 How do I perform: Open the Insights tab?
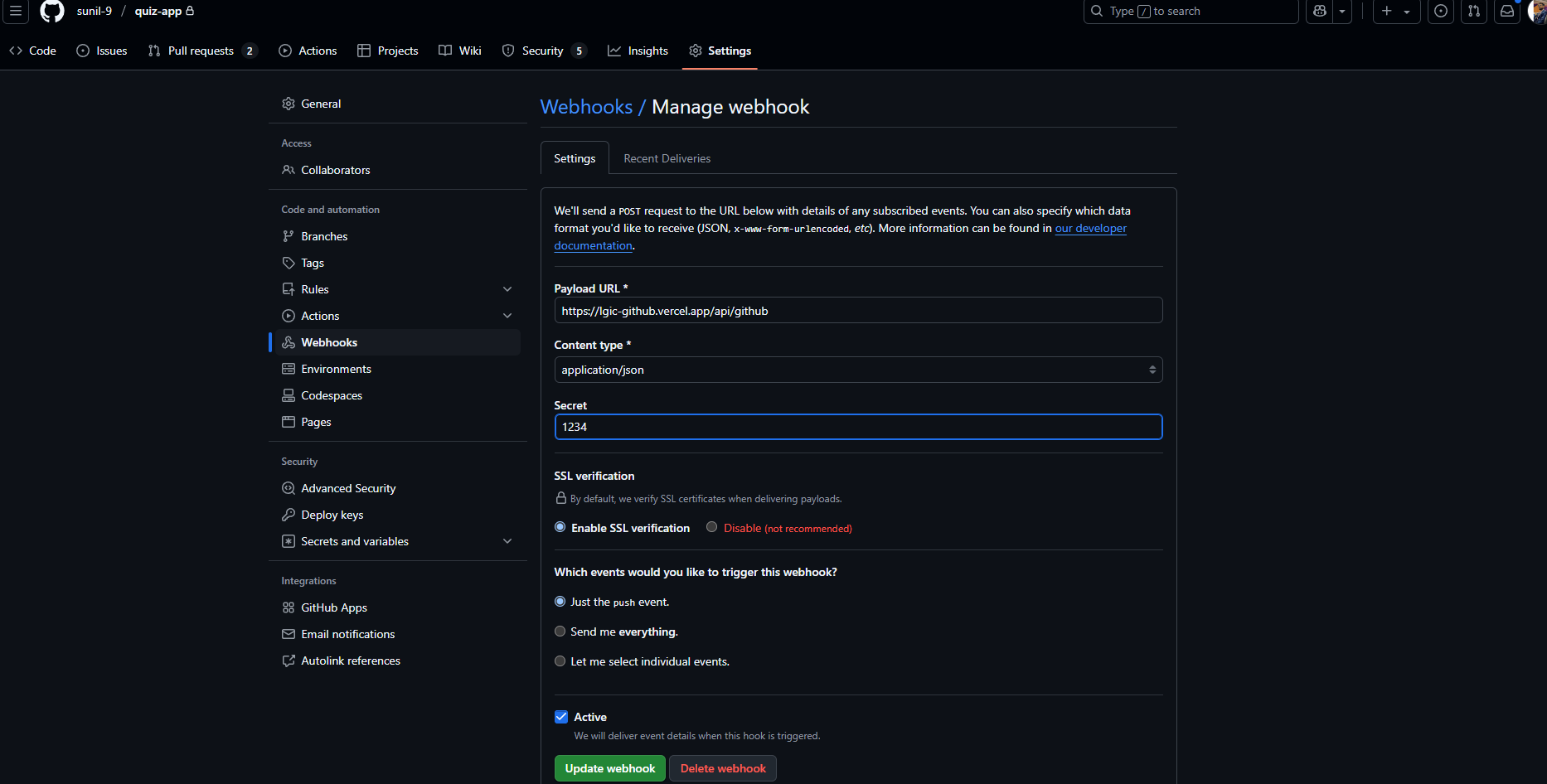tap(638, 51)
